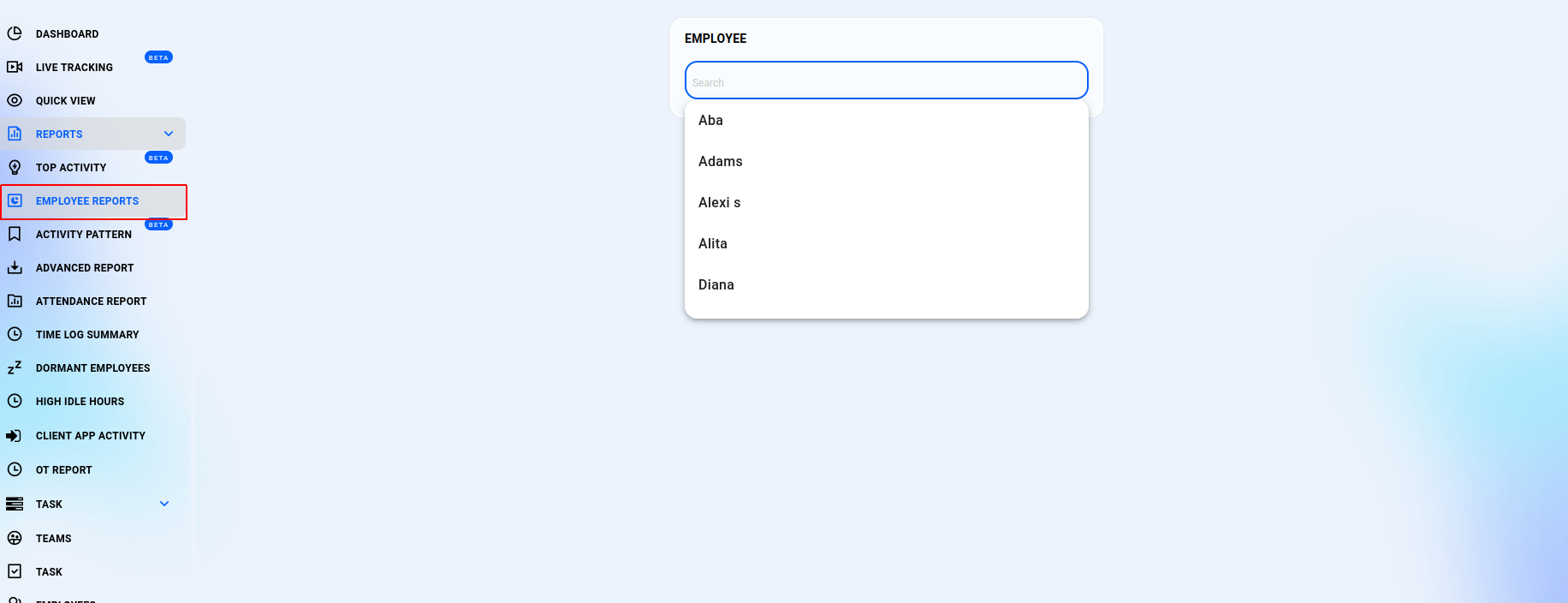Expand the Task section chevron

[x=164, y=504]
